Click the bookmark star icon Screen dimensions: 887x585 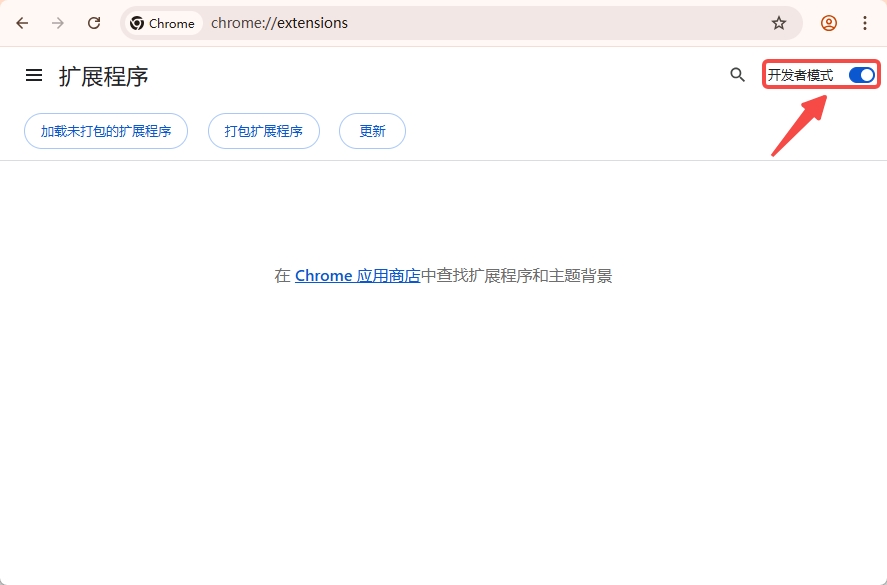780,22
